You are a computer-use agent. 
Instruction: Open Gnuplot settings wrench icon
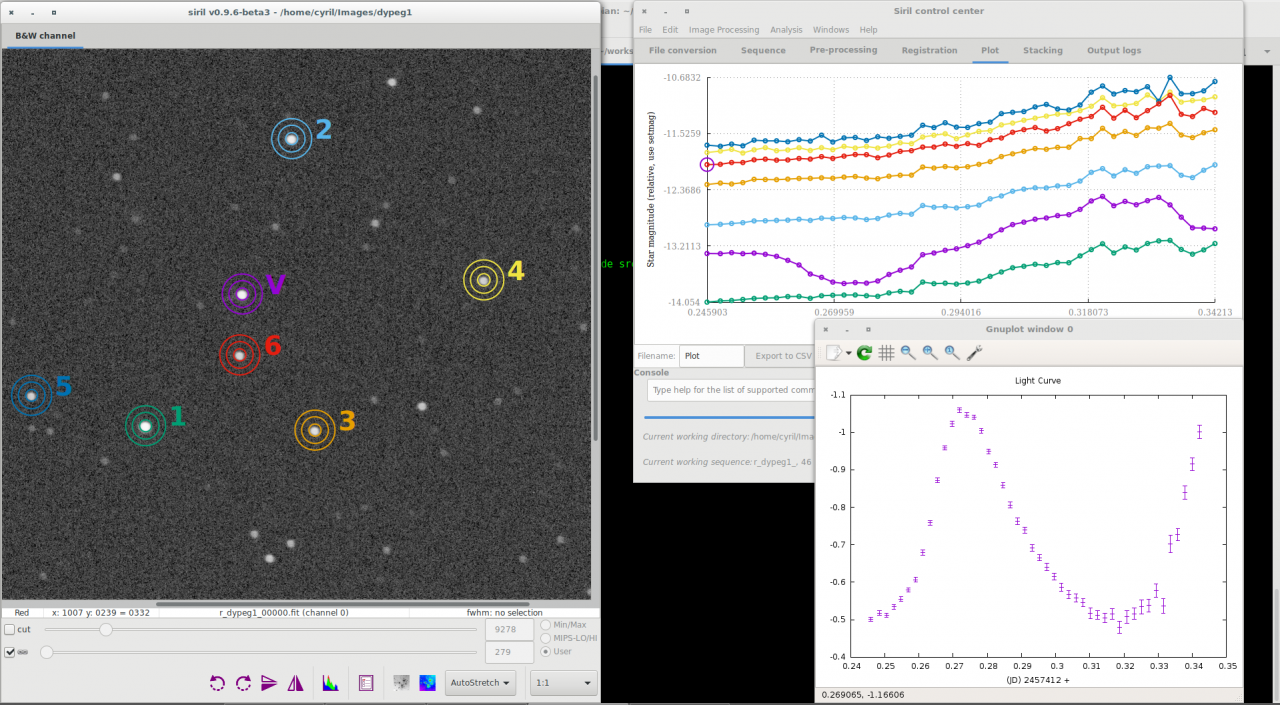coord(974,353)
